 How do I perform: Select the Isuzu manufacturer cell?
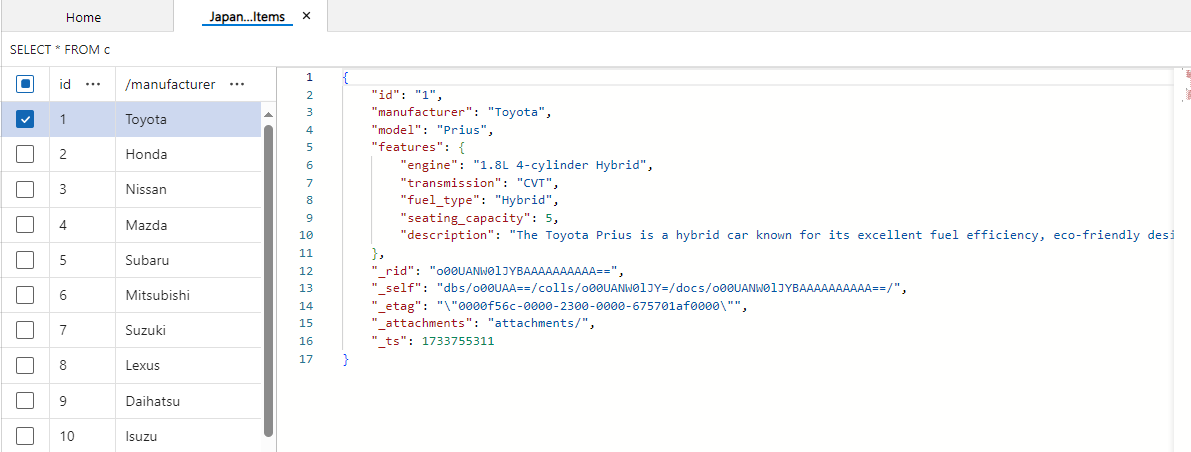[x=188, y=436]
